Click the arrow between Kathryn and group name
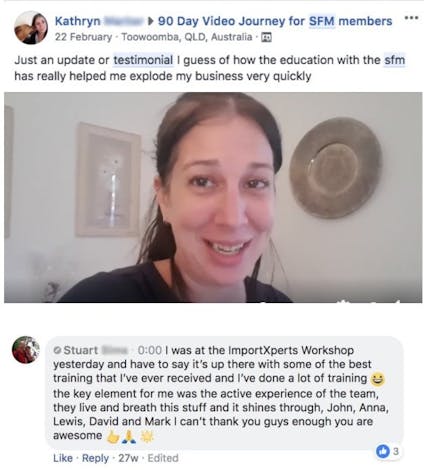The height and width of the screenshot is (470, 424). point(151,21)
